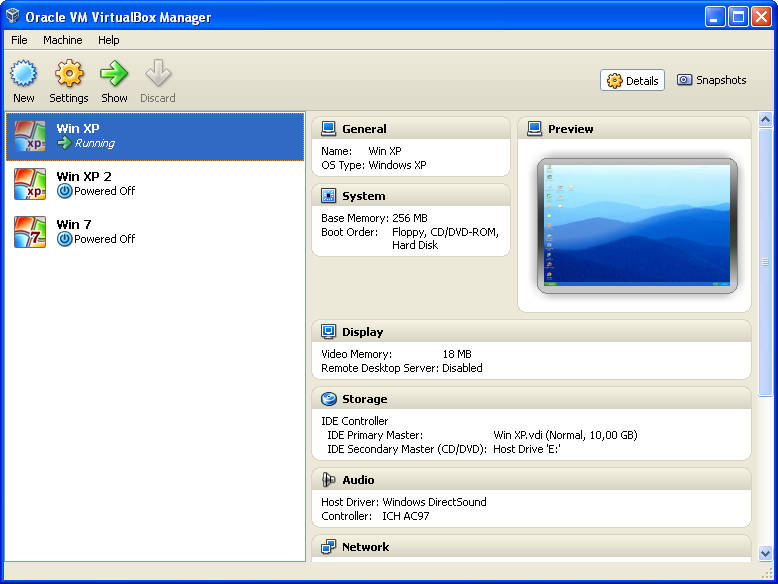Click the Display section monitor icon
Image resolution: width=778 pixels, height=584 pixels.
tap(329, 332)
